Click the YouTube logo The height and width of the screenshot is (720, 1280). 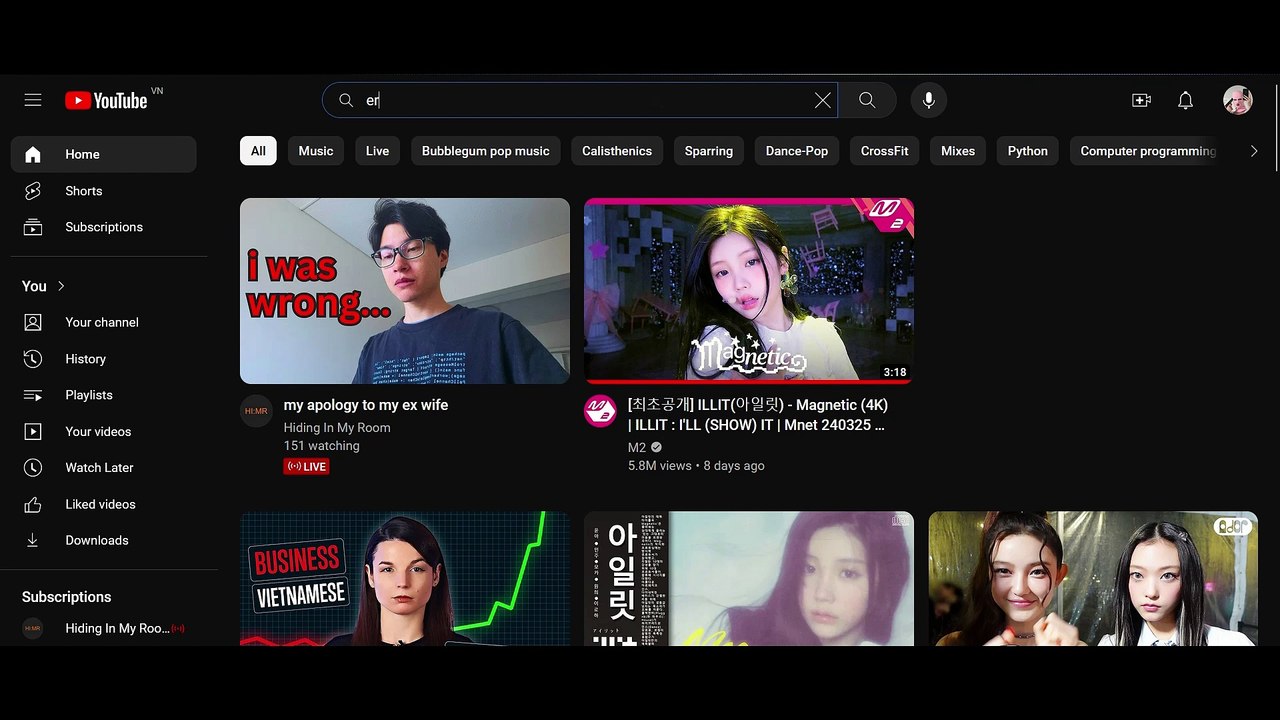pyautogui.click(x=106, y=100)
